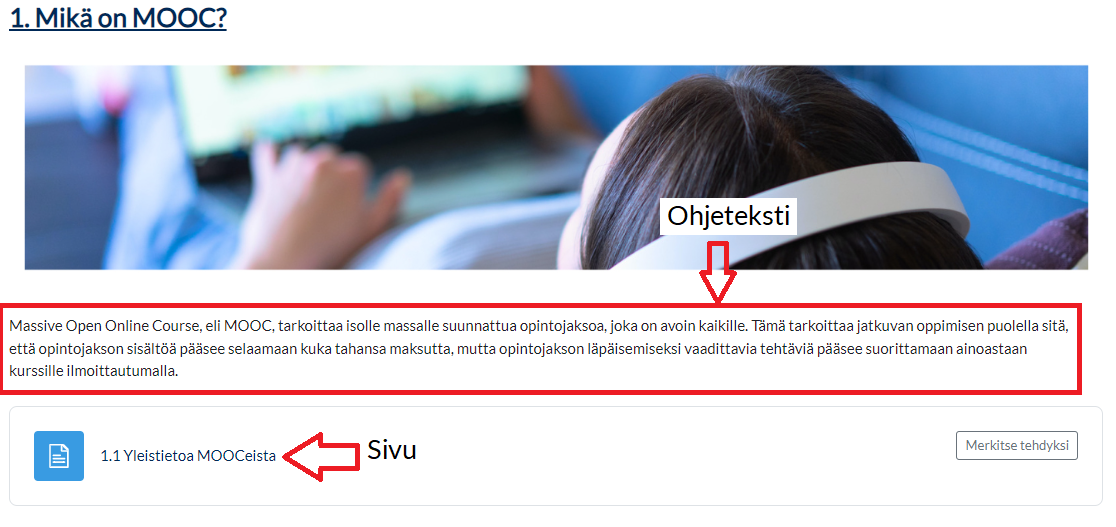This screenshot has width=1116, height=527.
Task: Click the MOOC description paragraph text
Action: tap(539, 349)
